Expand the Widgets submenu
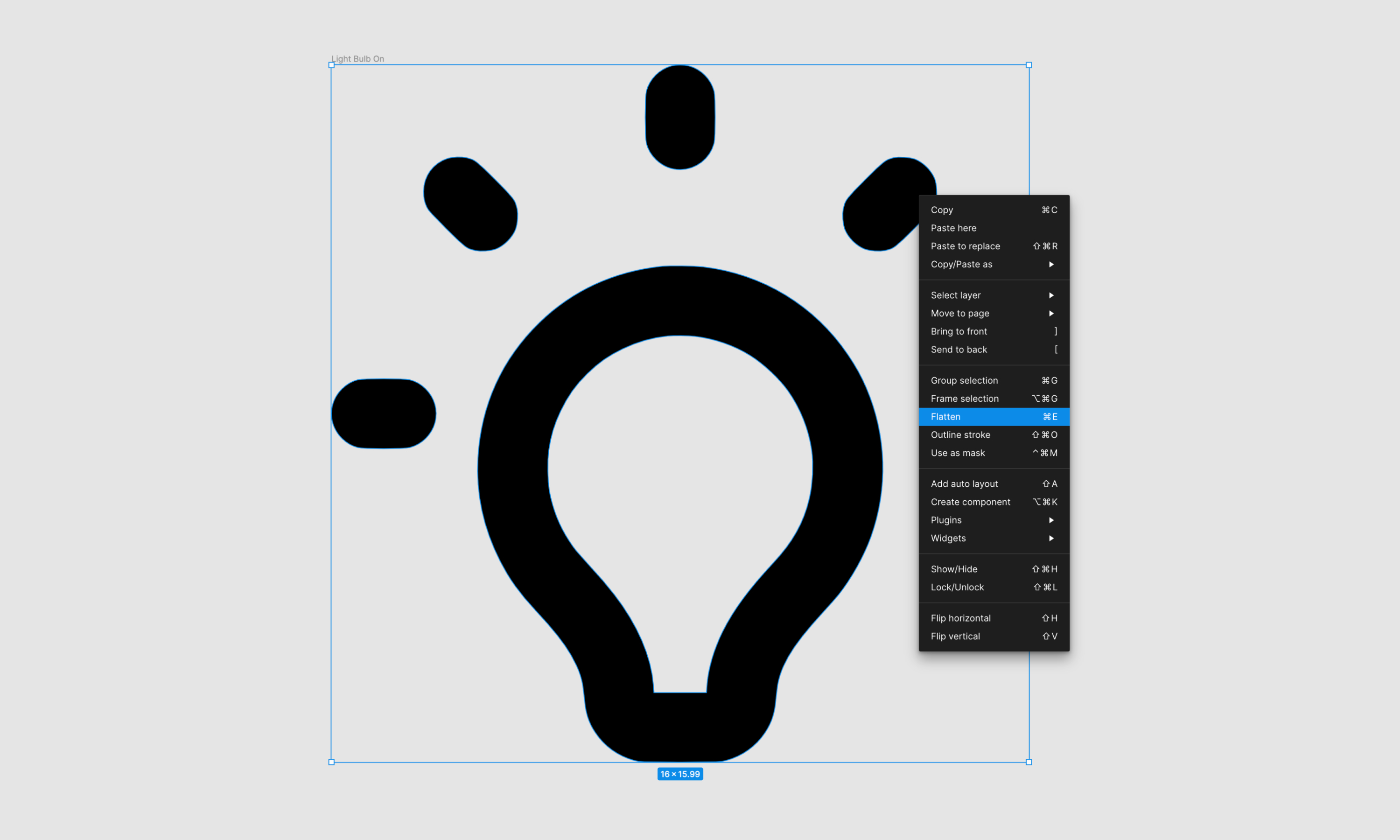 pos(994,539)
